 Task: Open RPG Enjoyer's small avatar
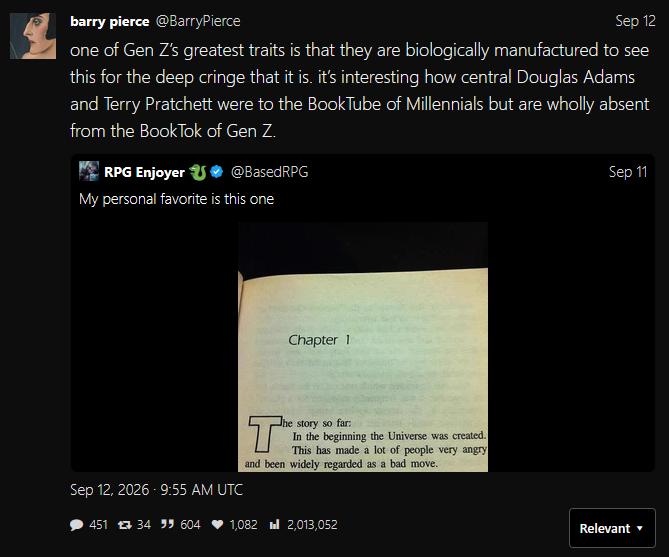89,172
